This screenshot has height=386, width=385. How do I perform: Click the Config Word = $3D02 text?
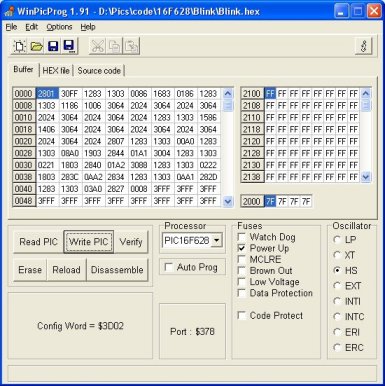[80, 326]
